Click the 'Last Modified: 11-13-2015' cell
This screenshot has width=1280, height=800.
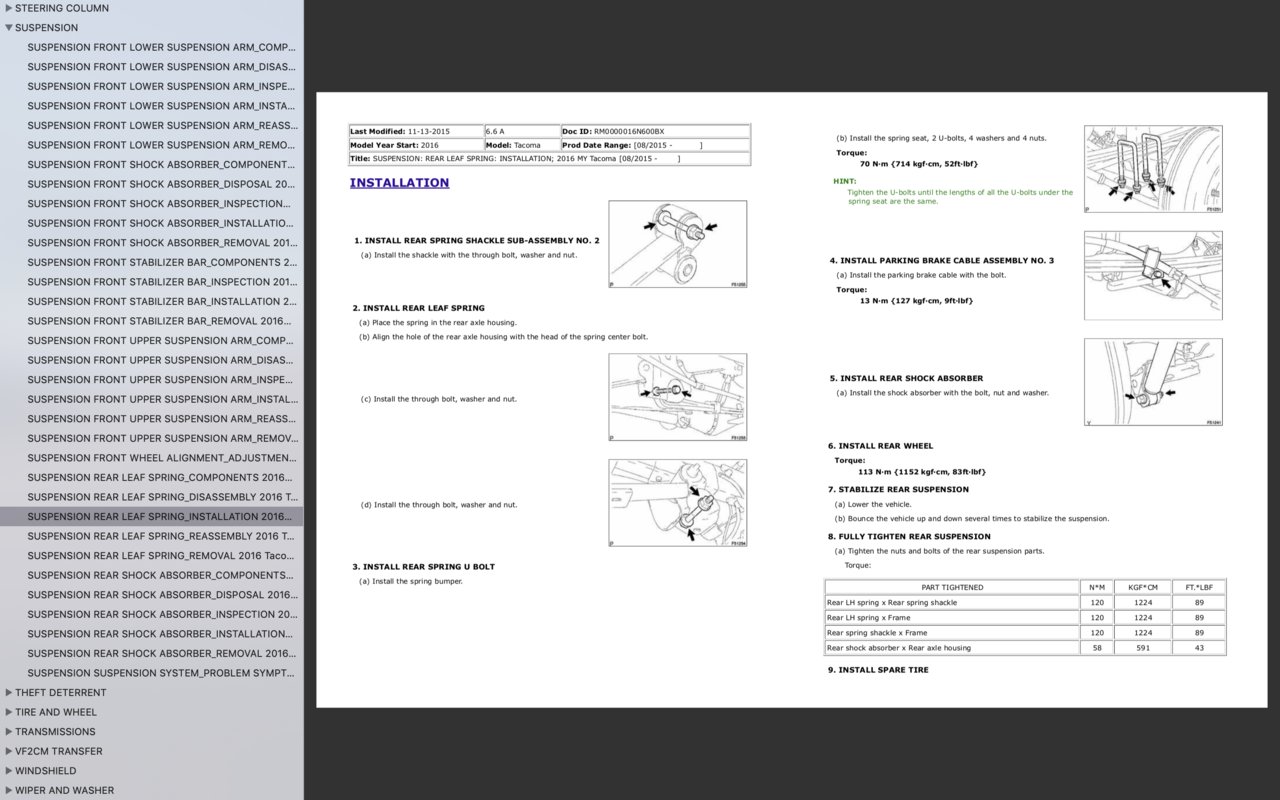(416, 131)
